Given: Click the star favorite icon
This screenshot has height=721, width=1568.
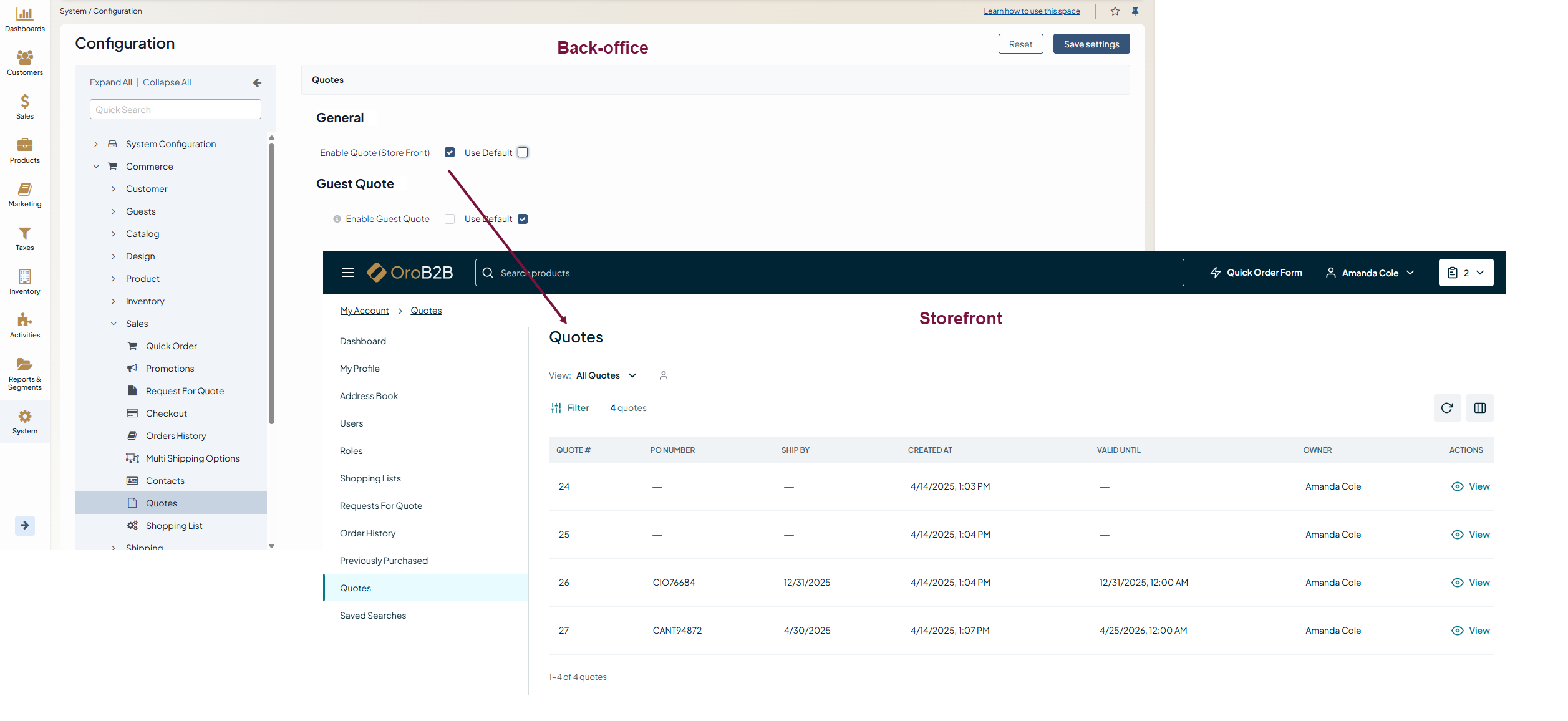Looking at the screenshot, I should click(x=1115, y=11).
